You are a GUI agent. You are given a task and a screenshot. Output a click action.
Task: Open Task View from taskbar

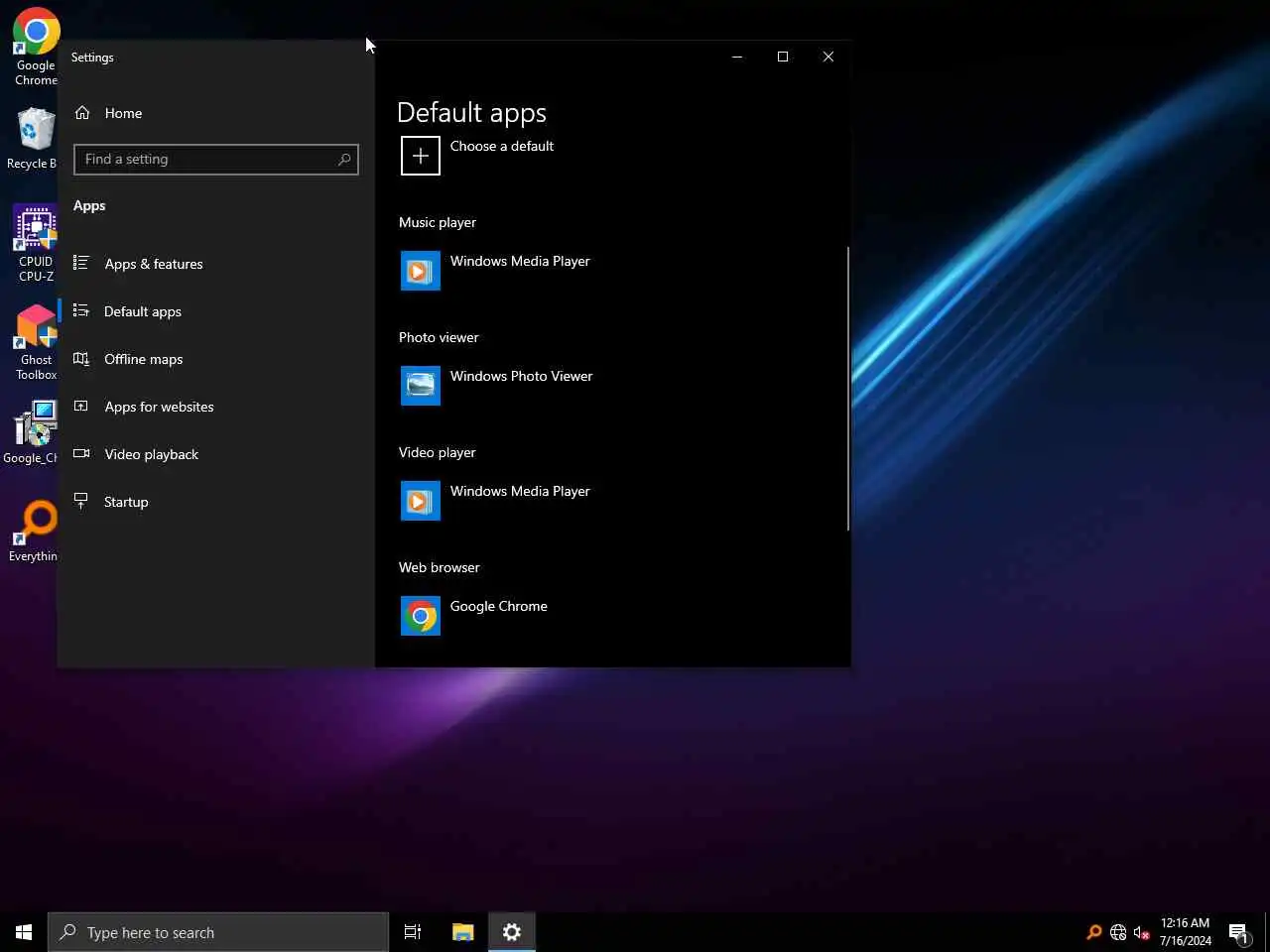pos(413,932)
